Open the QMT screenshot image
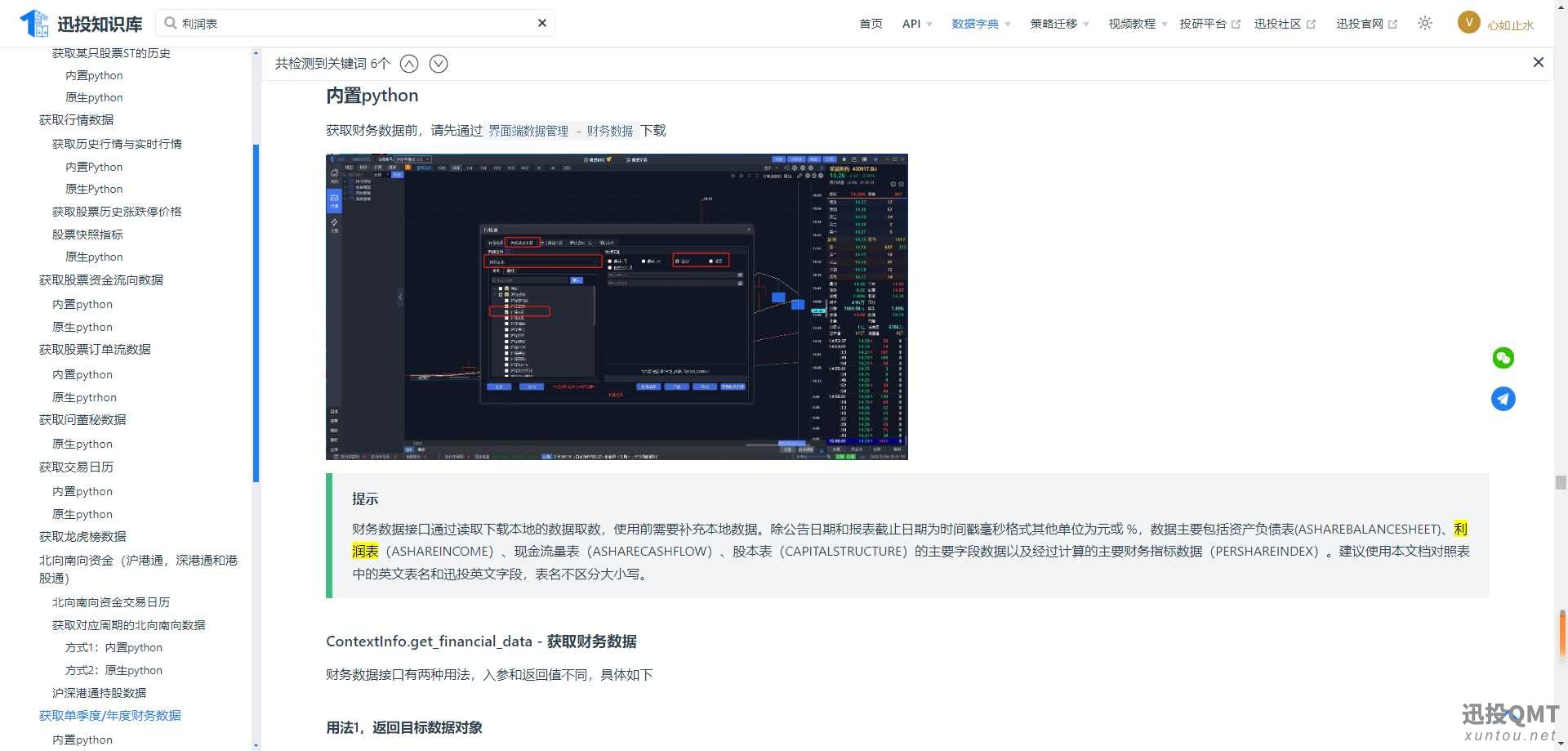The width and height of the screenshot is (1568, 751). click(617, 306)
